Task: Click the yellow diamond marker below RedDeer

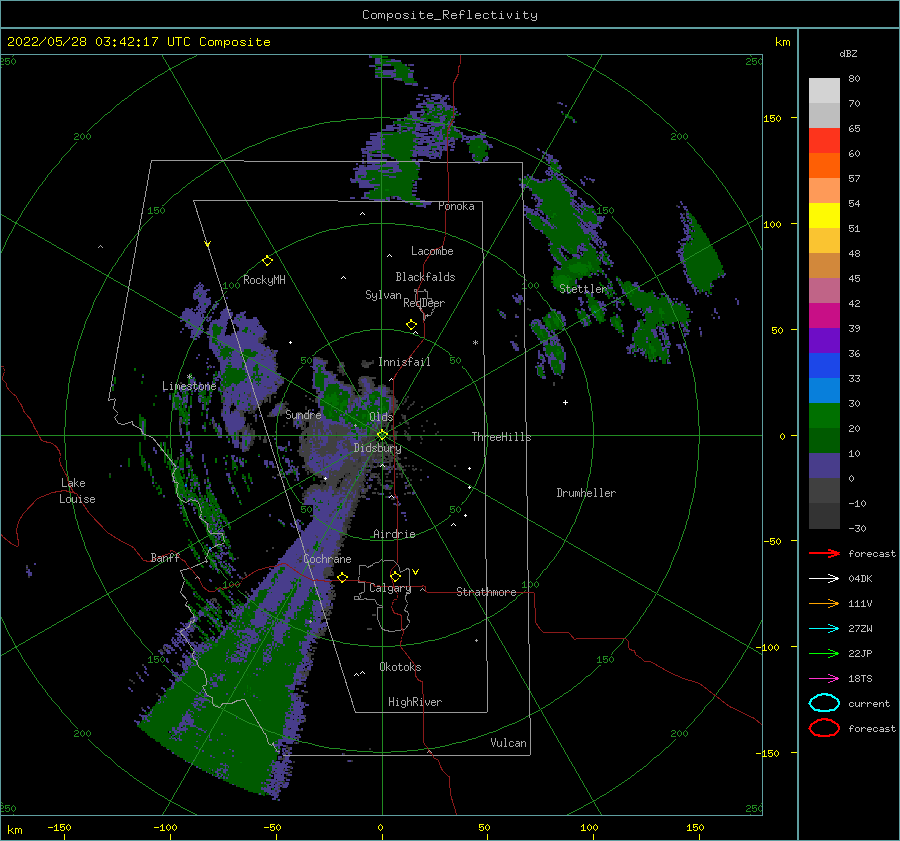Action: [x=412, y=325]
